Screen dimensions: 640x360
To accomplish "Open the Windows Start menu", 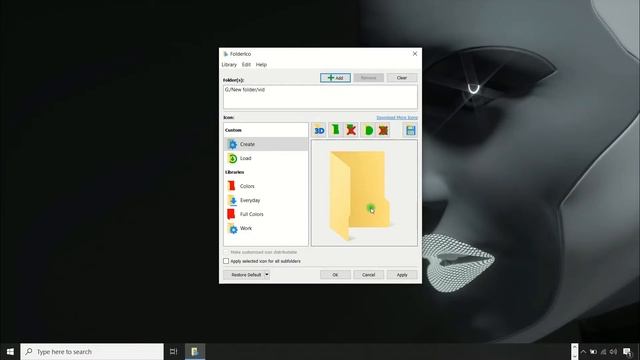I will (10, 351).
